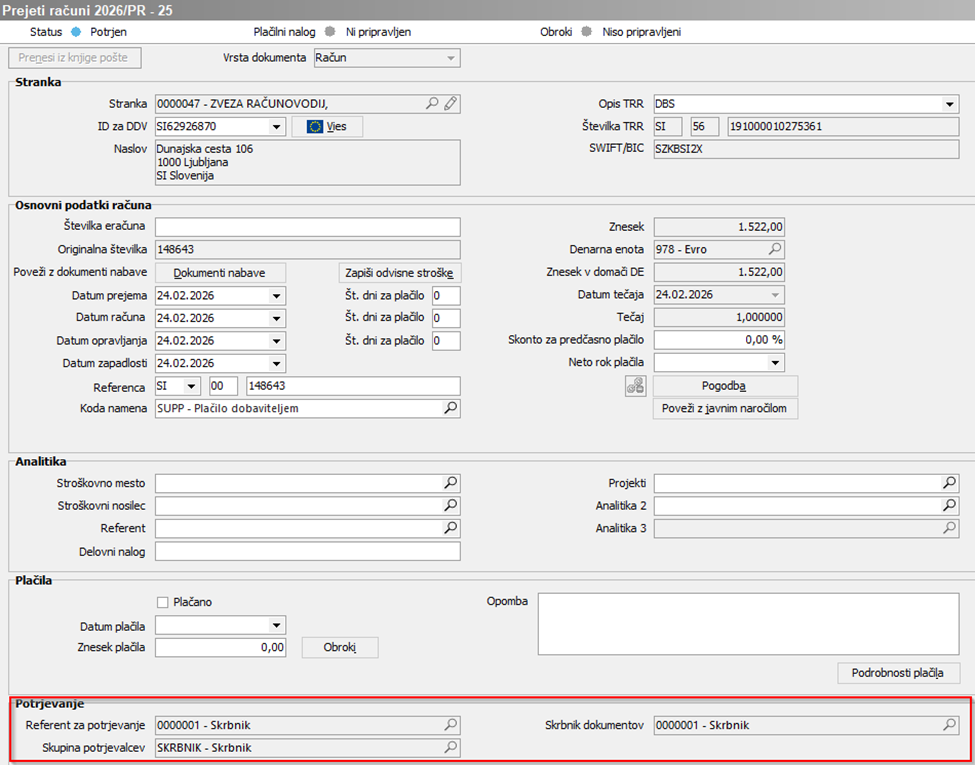Click the Številka eračuna input field
Viewport: 975px width, 765px height.
[x=308, y=227]
